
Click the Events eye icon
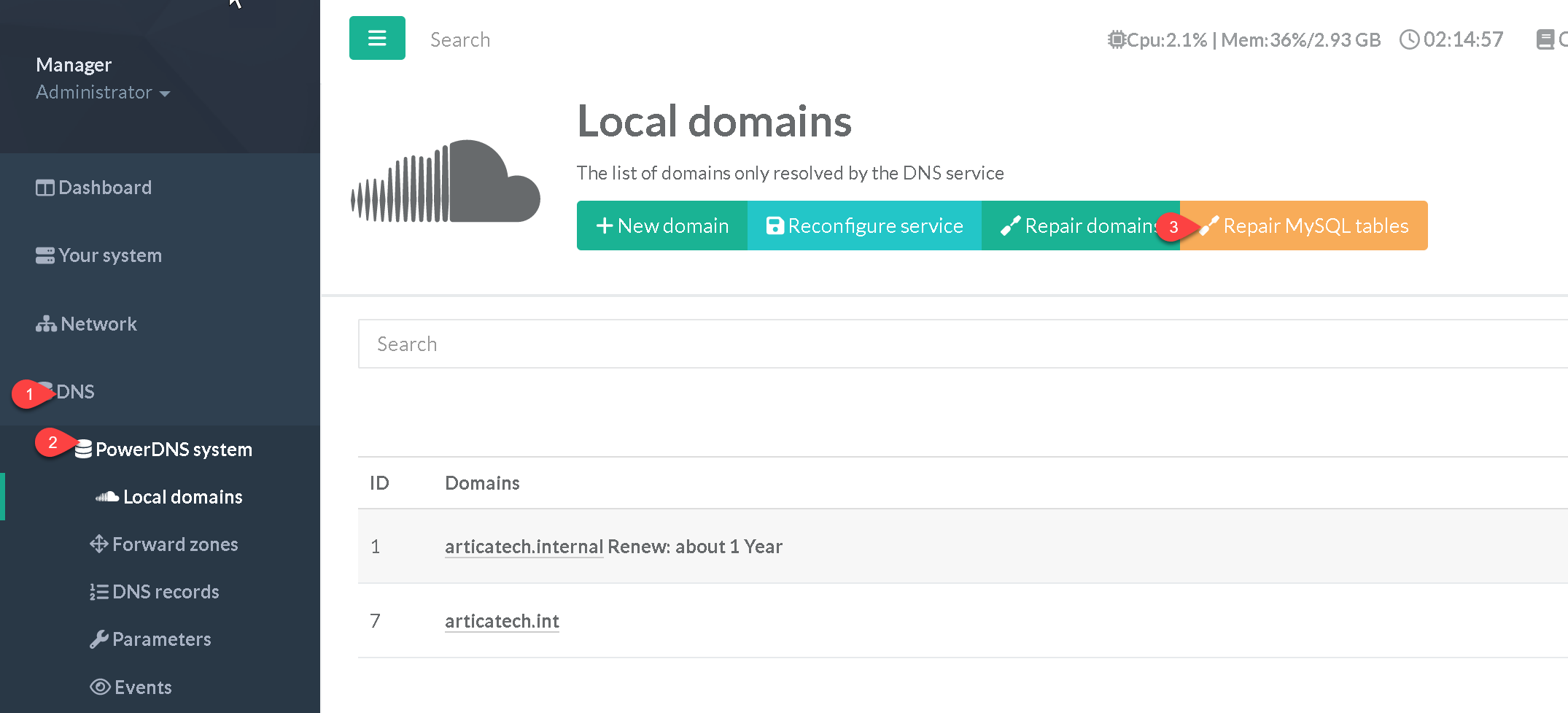100,687
